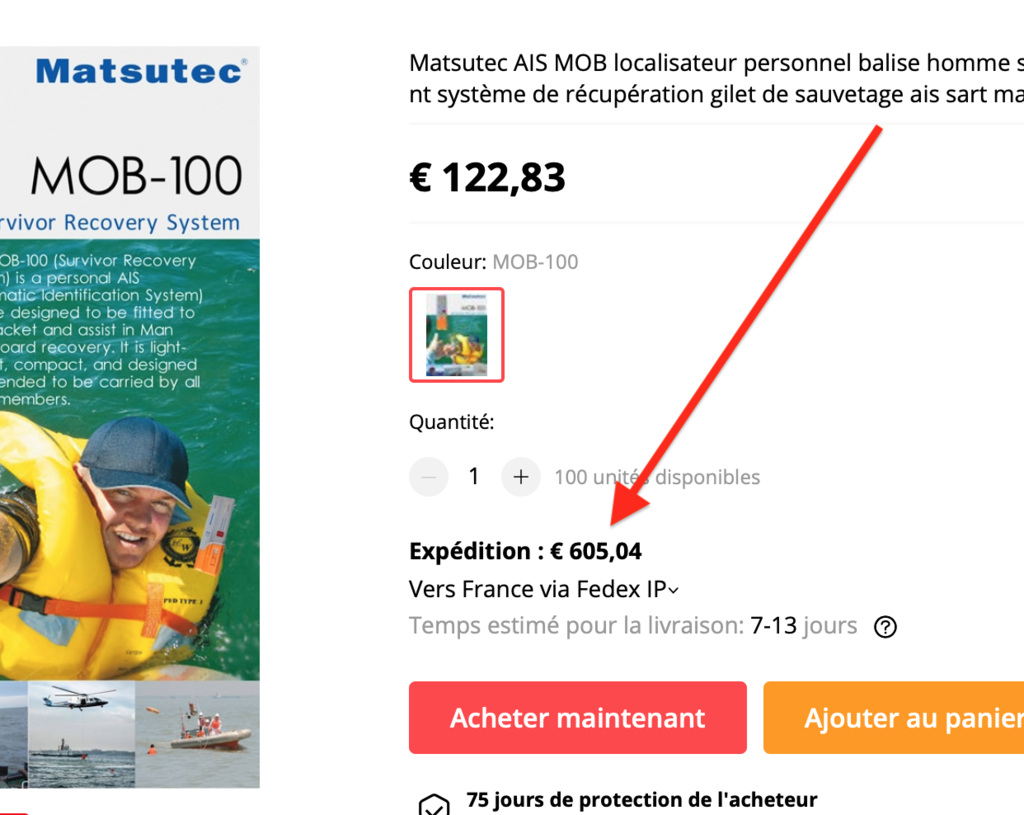Click the rescue boat photo
This screenshot has width=1024, height=815.
[x=198, y=734]
